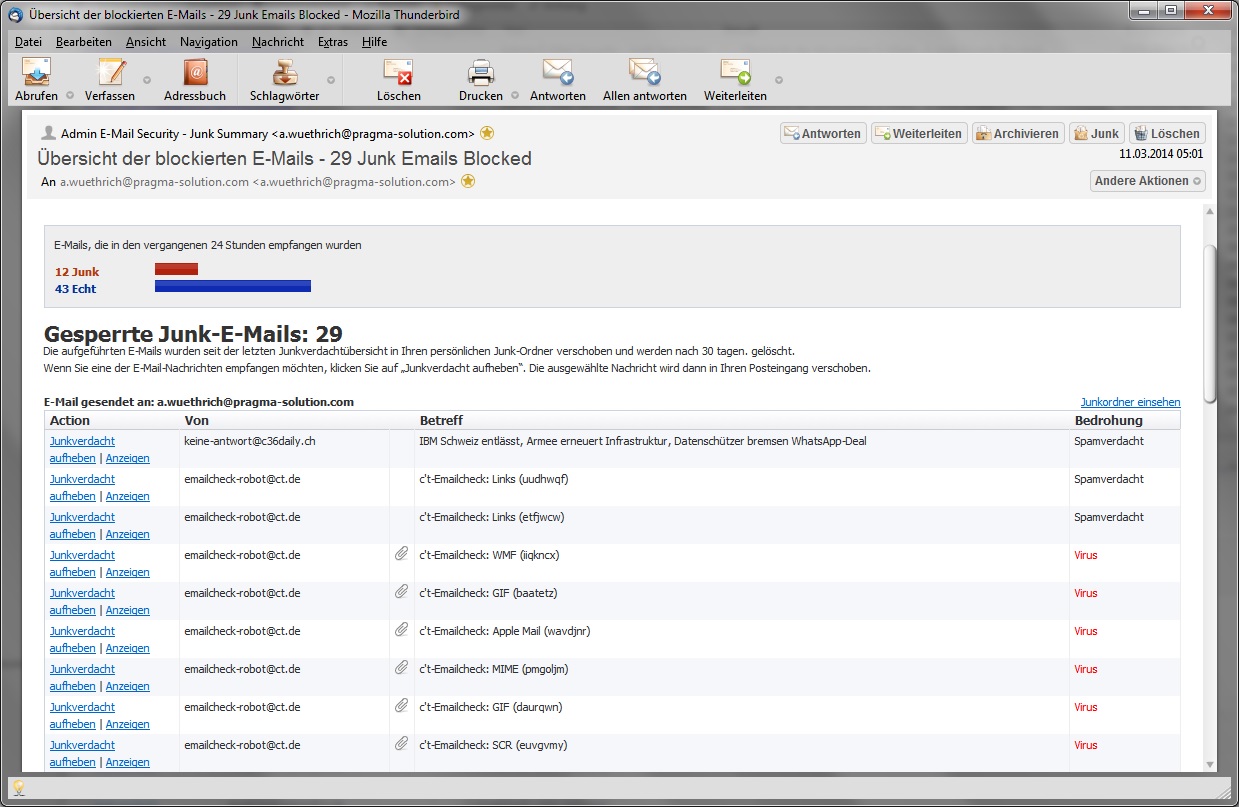Mark the message as Junk in the header
This screenshot has height=807, width=1239.
click(x=1096, y=133)
